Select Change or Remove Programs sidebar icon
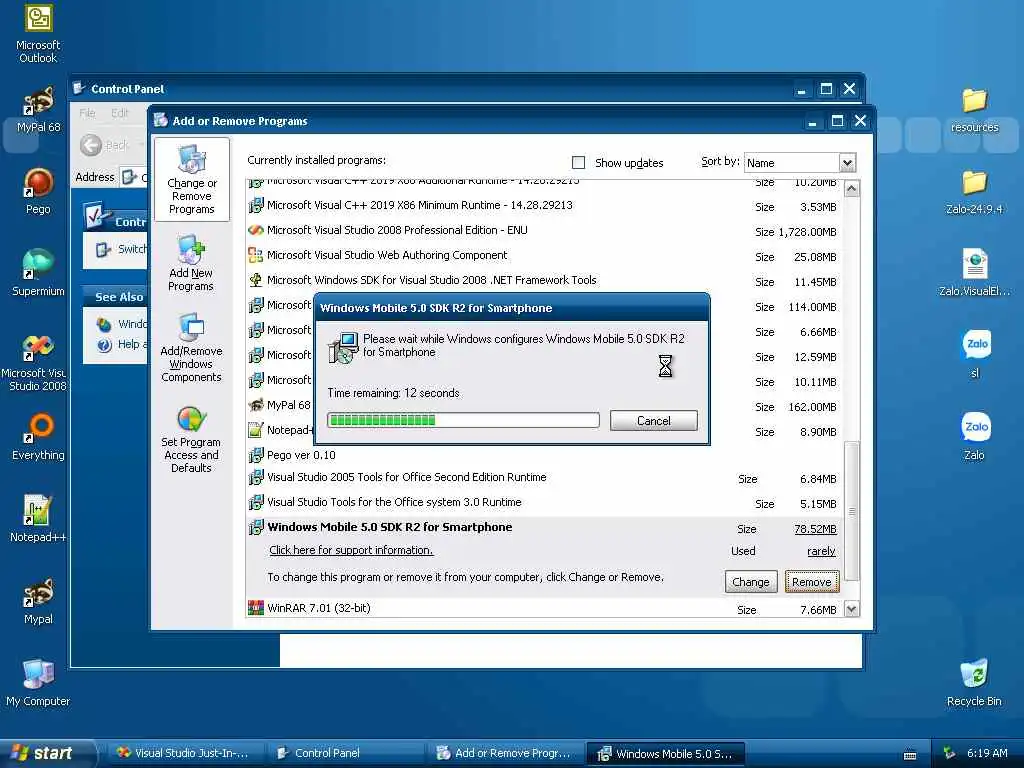Screen dimensions: 1024x768 (191, 179)
